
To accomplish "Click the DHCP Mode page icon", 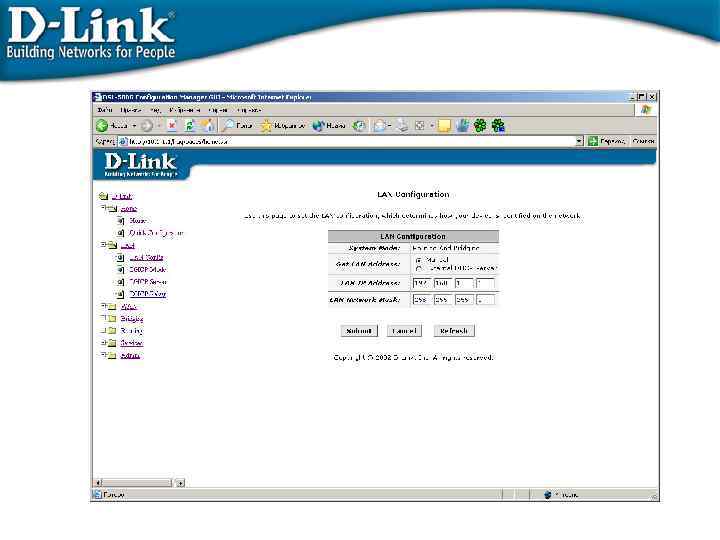I will click(120, 270).
